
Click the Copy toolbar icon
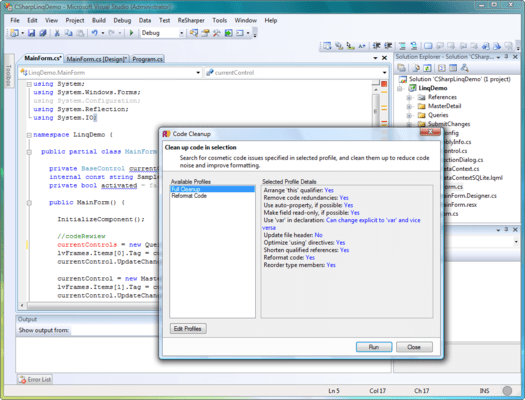point(68,33)
